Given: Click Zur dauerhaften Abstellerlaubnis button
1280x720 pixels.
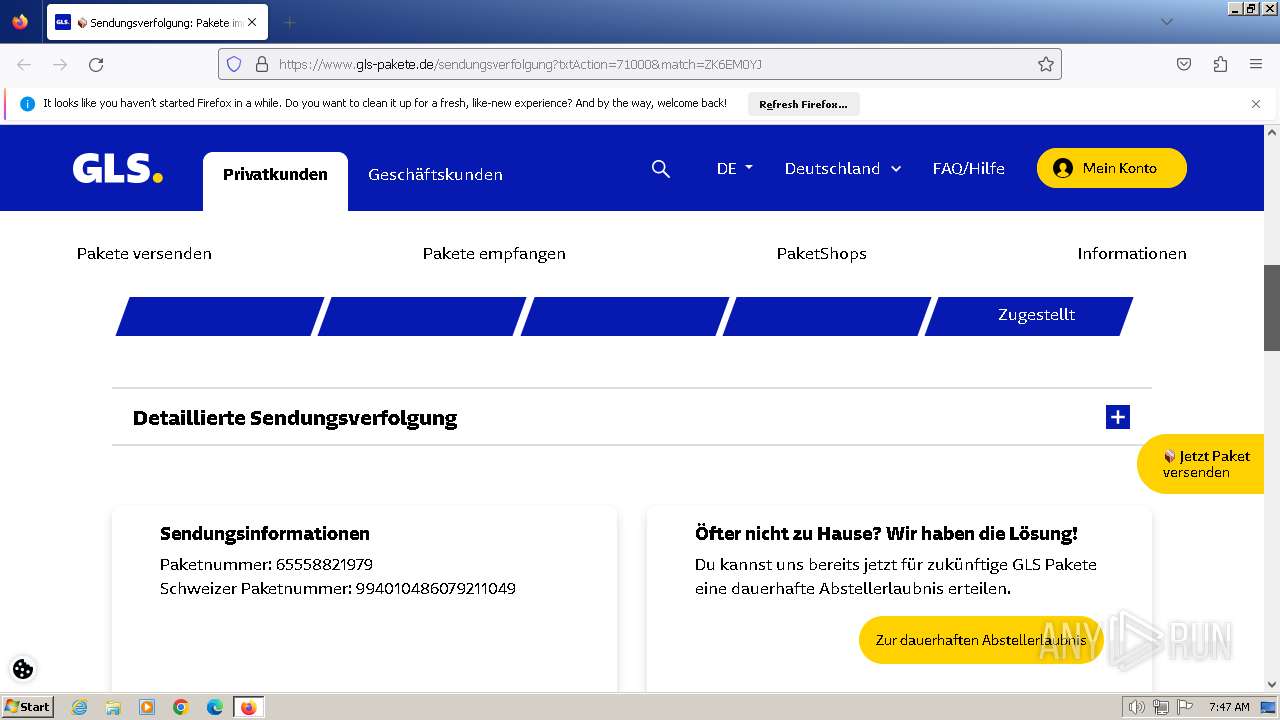Looking at the screenshot, I should click(981, 640).
